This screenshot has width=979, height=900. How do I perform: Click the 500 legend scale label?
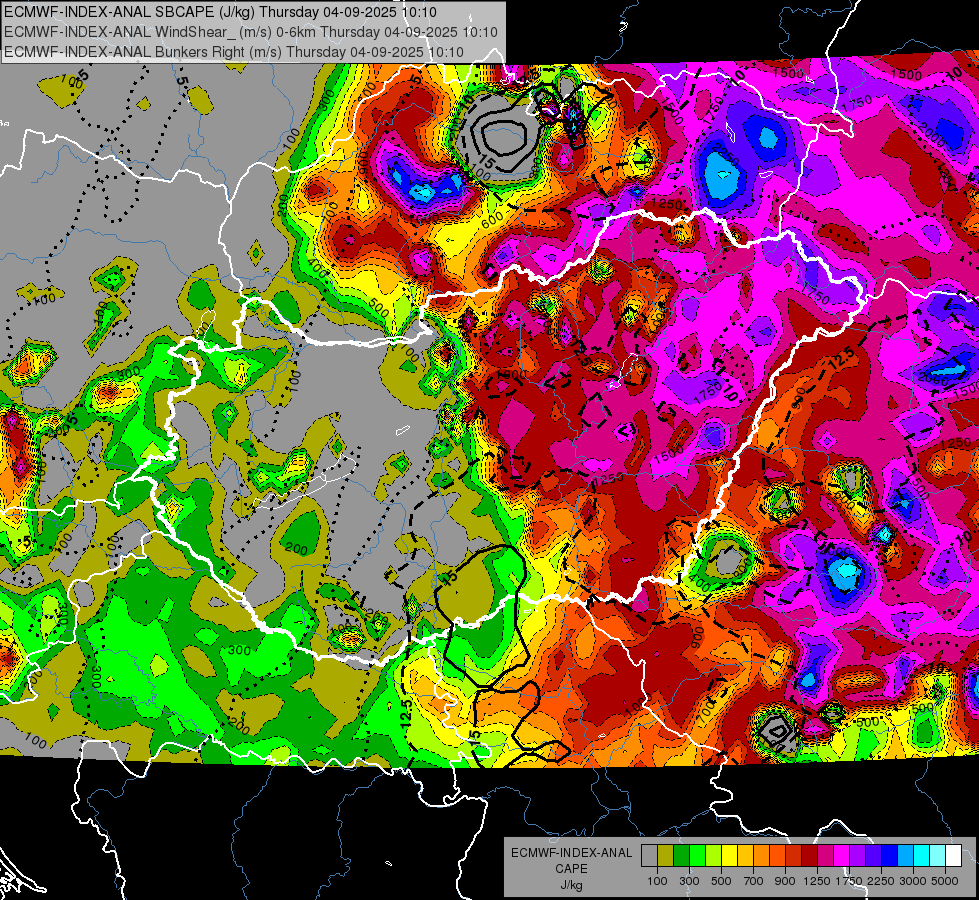pos(721,881)
